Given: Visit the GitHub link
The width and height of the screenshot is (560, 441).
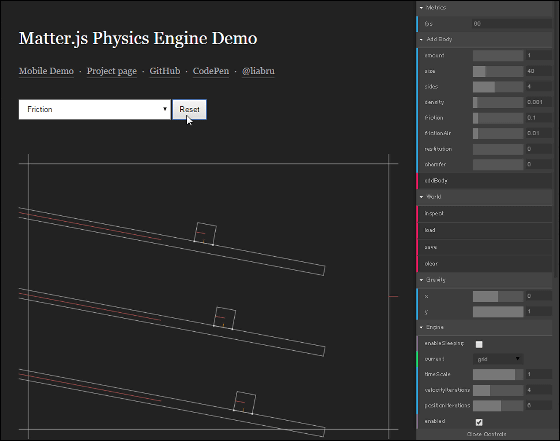Looking at the screenshot, I should pyautogui.click(x=165, y=71).
